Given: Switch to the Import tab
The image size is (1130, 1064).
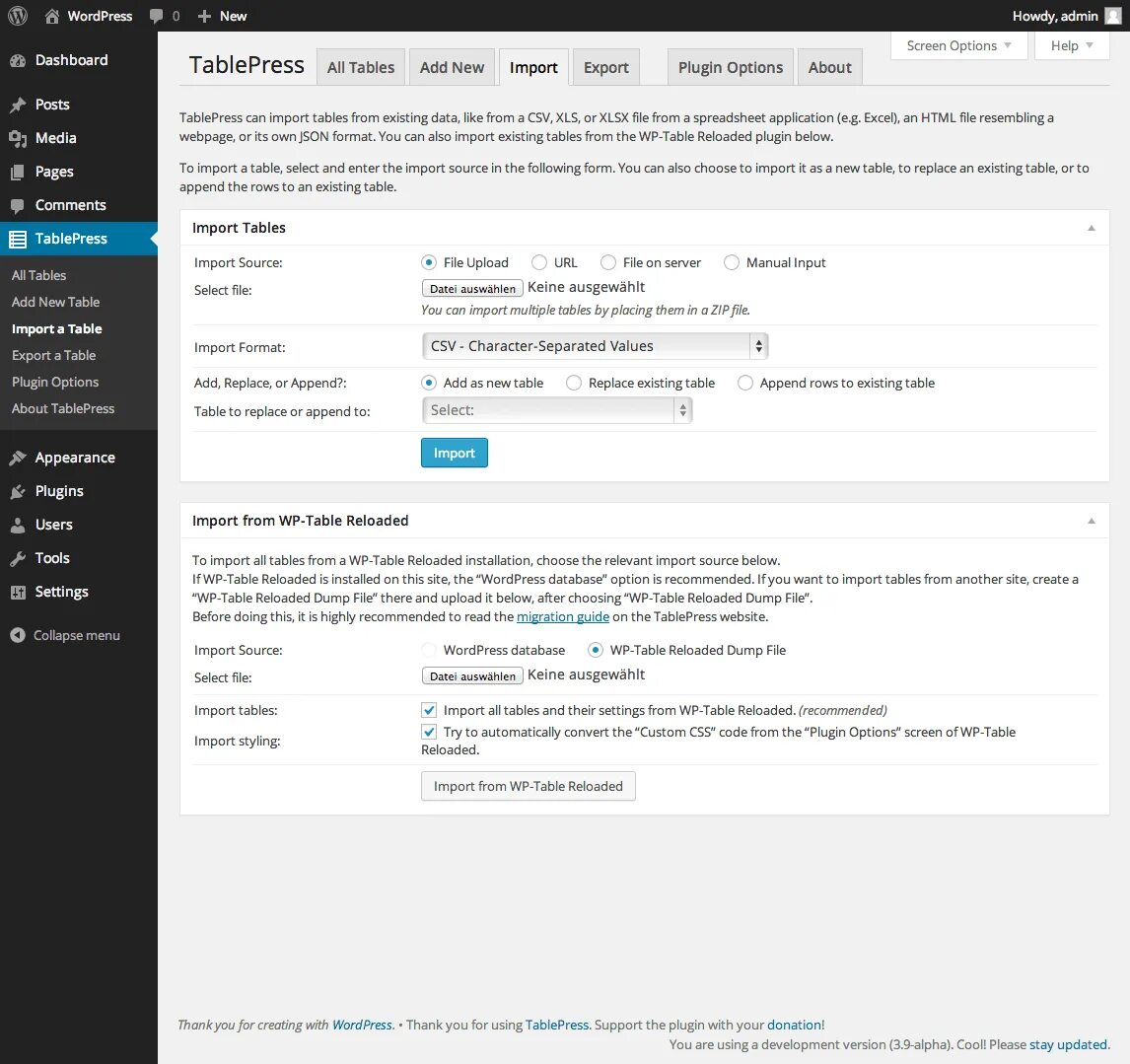Looking at the screenshot, I should click(x=533, y=67).
